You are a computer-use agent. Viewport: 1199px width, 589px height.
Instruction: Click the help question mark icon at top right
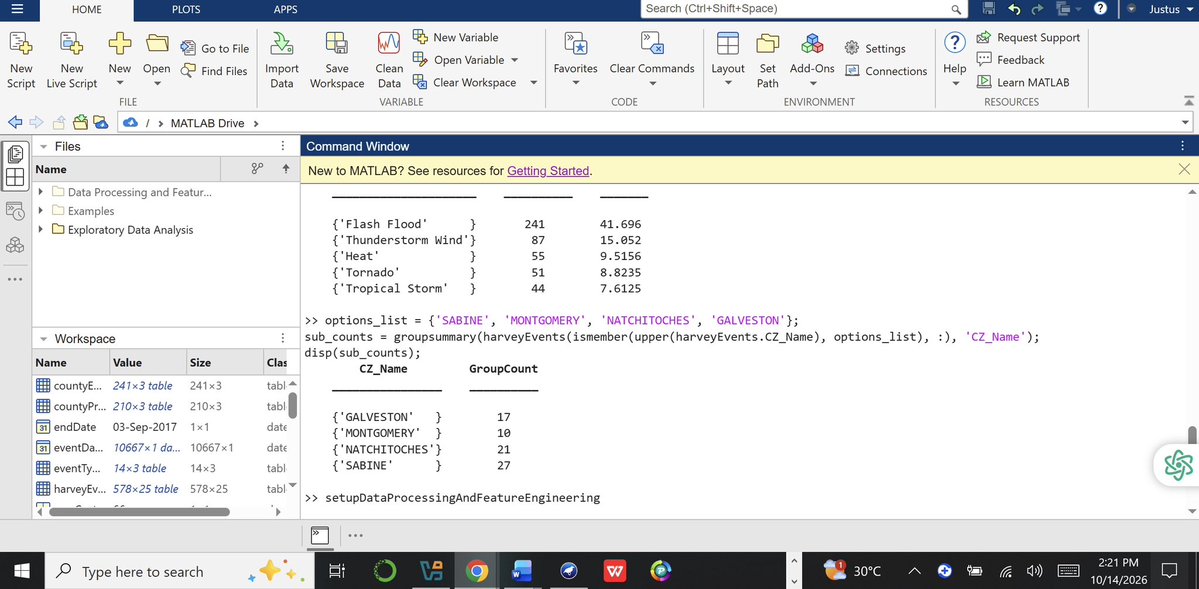pyautogui.click(x=1100, y=9)
